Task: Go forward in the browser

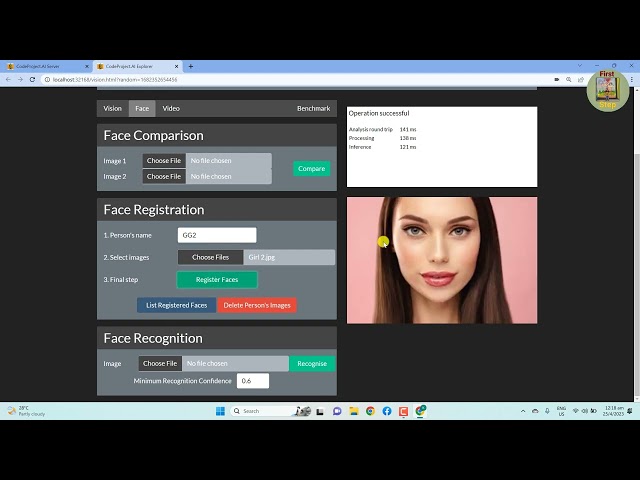Action: click(20, 80)
